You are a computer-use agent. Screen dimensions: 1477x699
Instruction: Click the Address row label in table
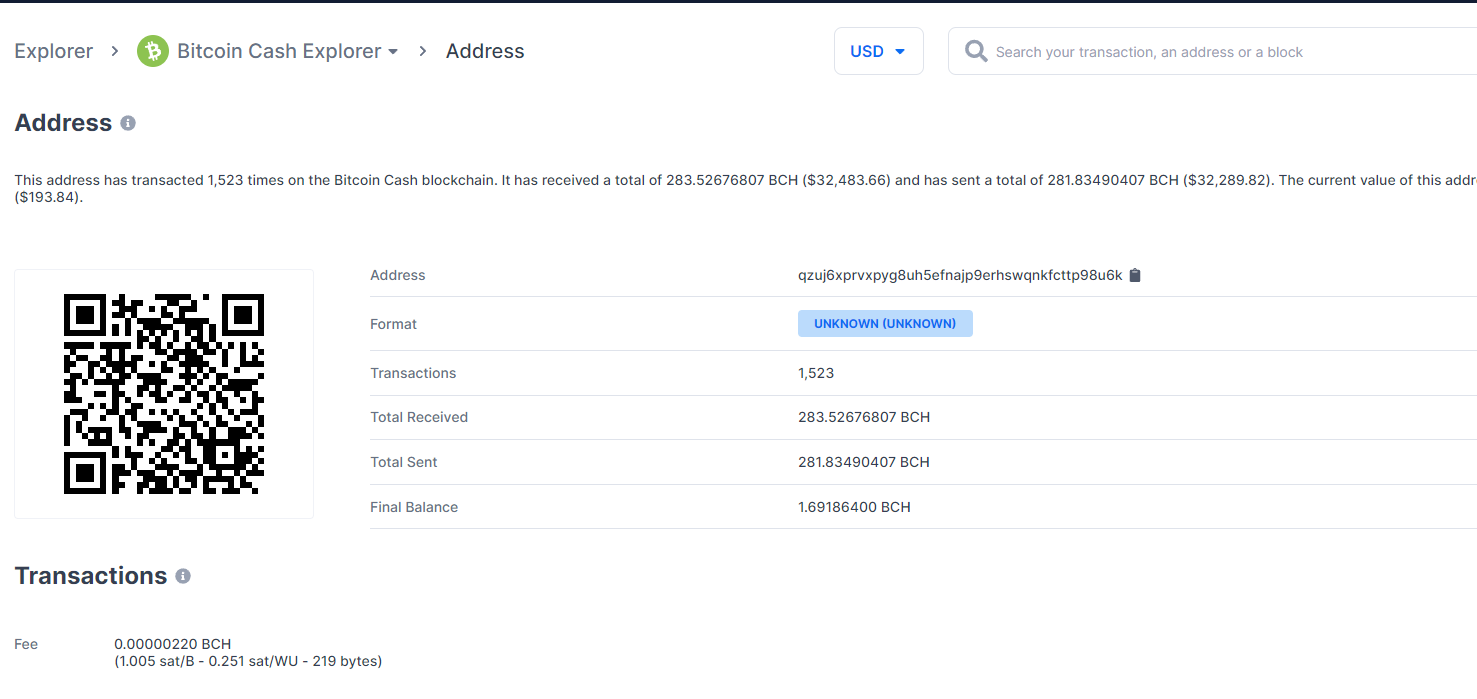coord(398,275)
